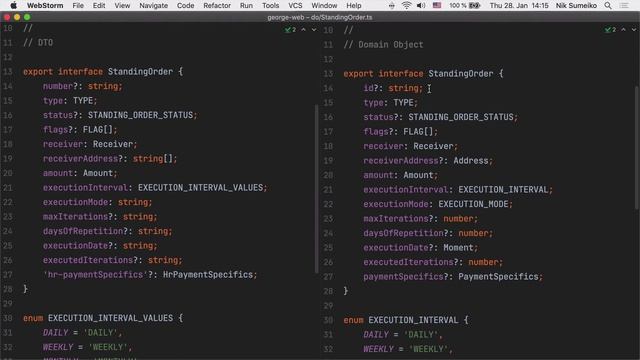This screenshot has height=360, width=640.
Task: Open the Window menu
Action: pyautogui.click(x=324, y=6)
